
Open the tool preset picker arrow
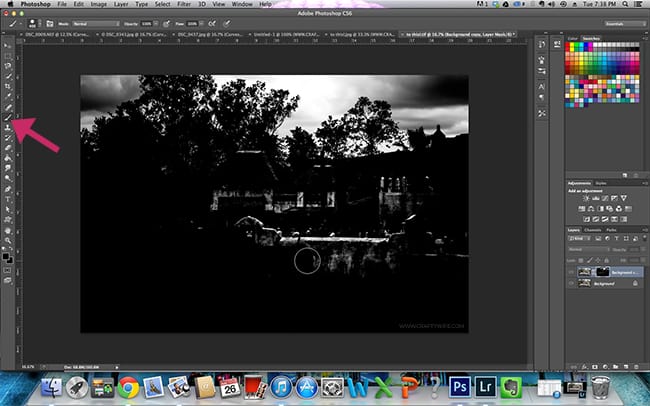tap(21, 24)
